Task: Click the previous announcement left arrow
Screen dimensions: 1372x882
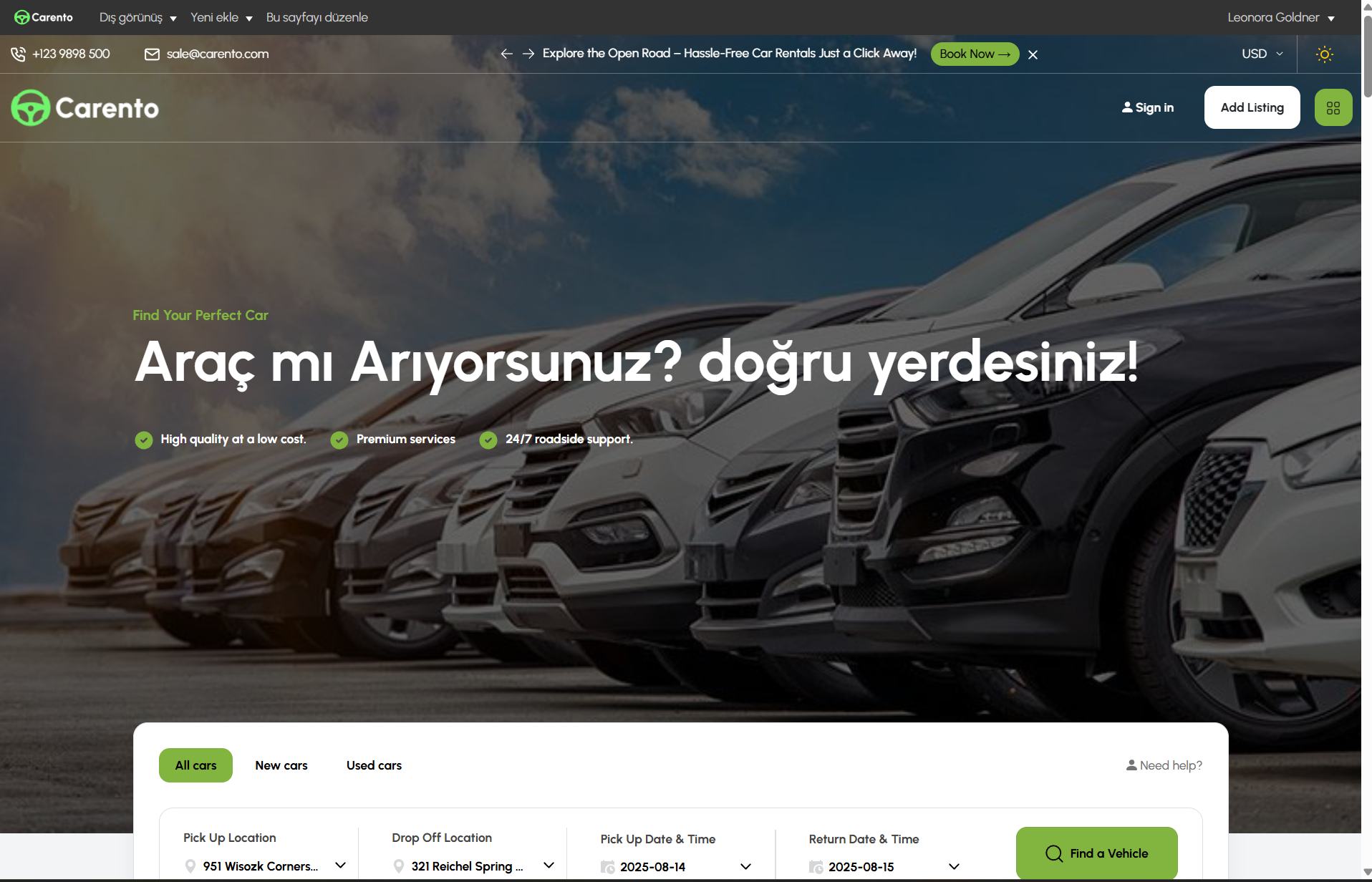Action: 506,54
